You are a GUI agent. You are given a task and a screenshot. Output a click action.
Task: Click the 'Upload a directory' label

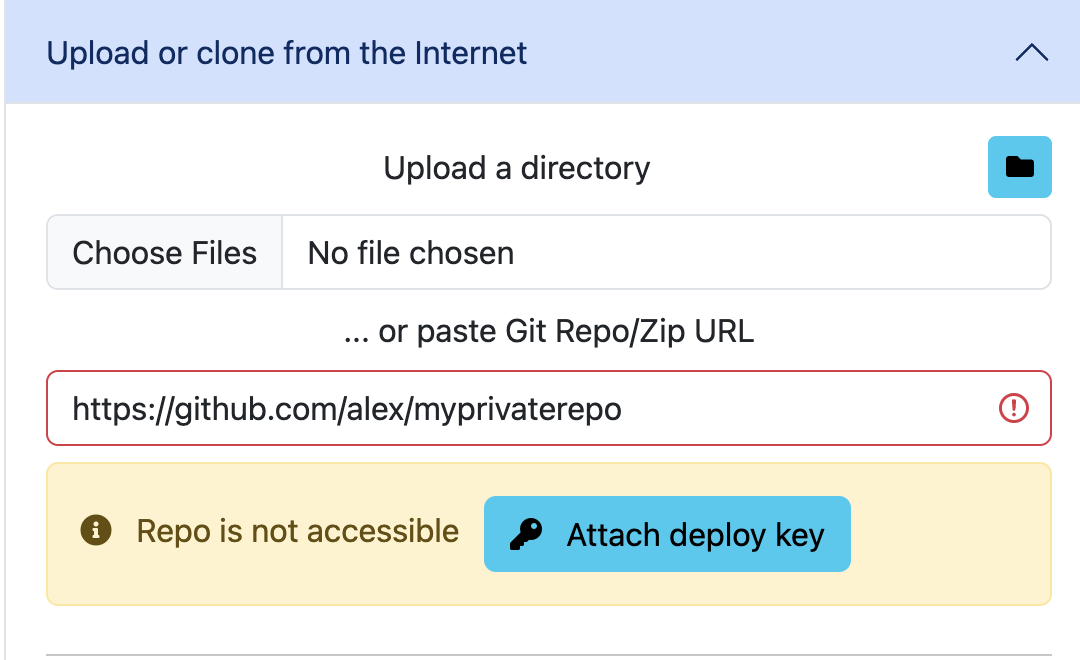(516, 168)
